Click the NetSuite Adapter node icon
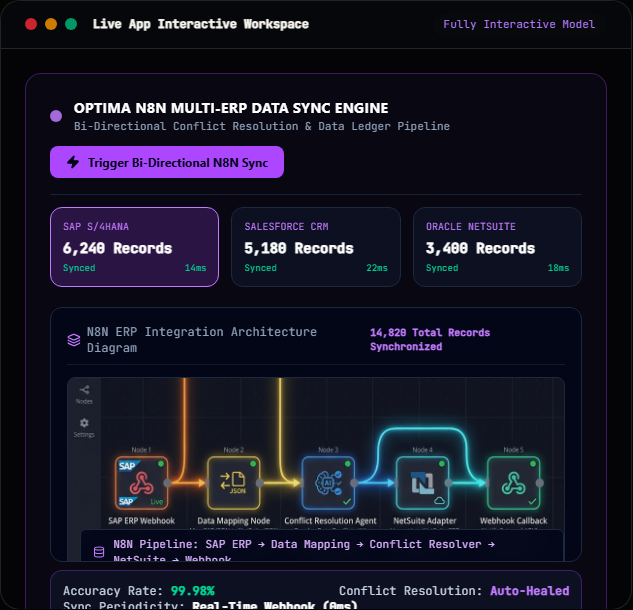 tap(422, 483)
